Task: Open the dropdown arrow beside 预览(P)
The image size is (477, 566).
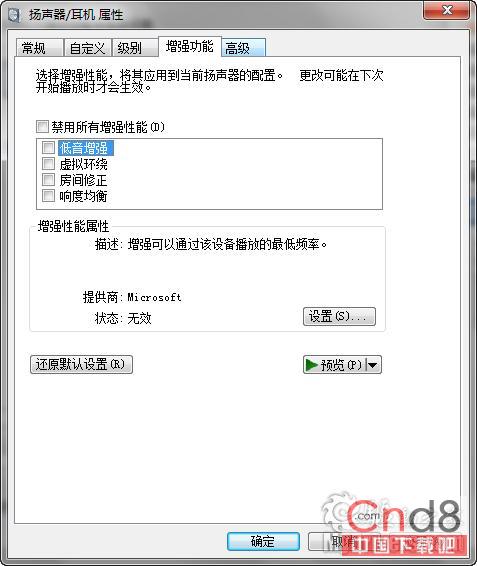Action: click(373, 365)
